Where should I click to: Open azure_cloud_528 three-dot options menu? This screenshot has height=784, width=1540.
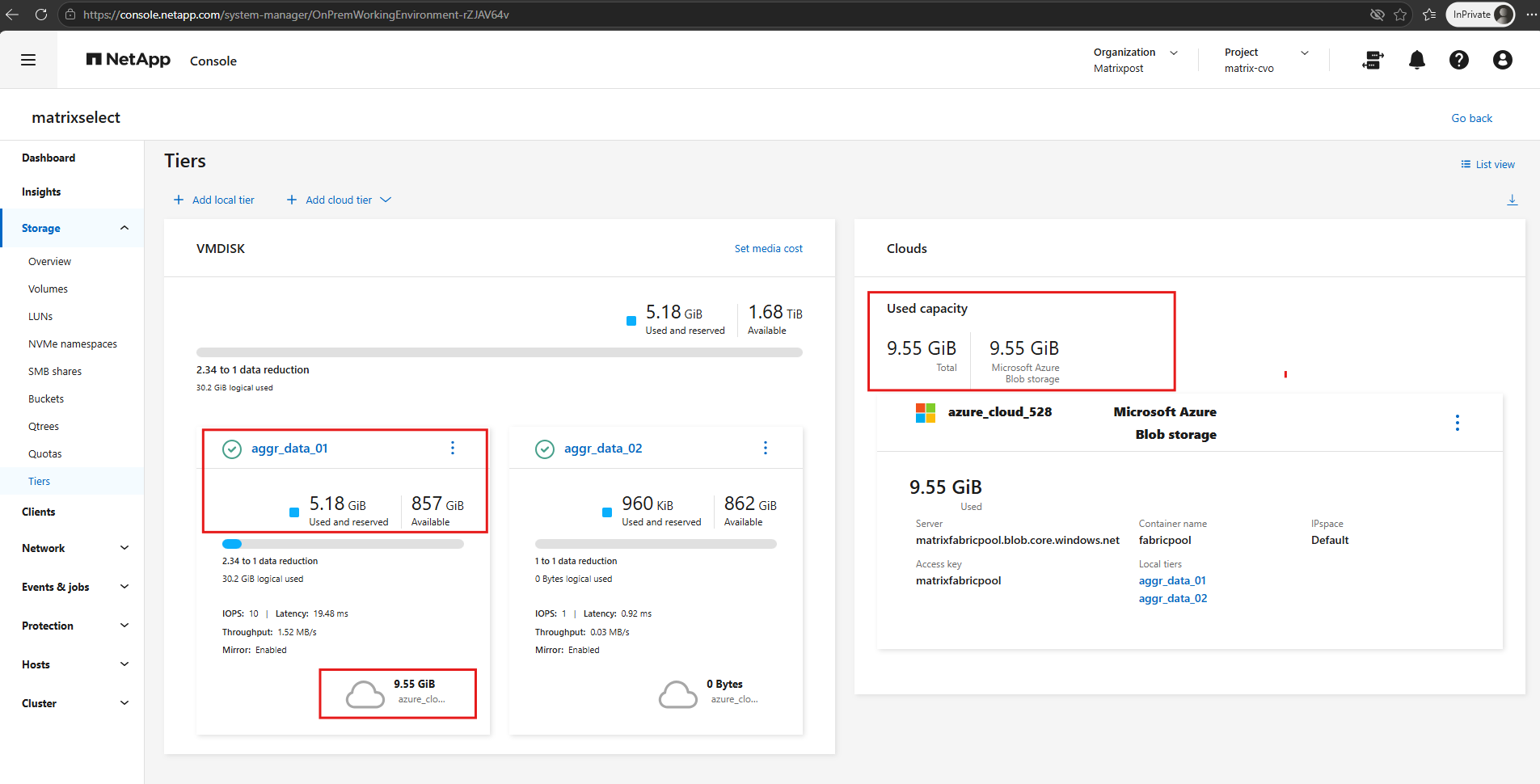1457,423
